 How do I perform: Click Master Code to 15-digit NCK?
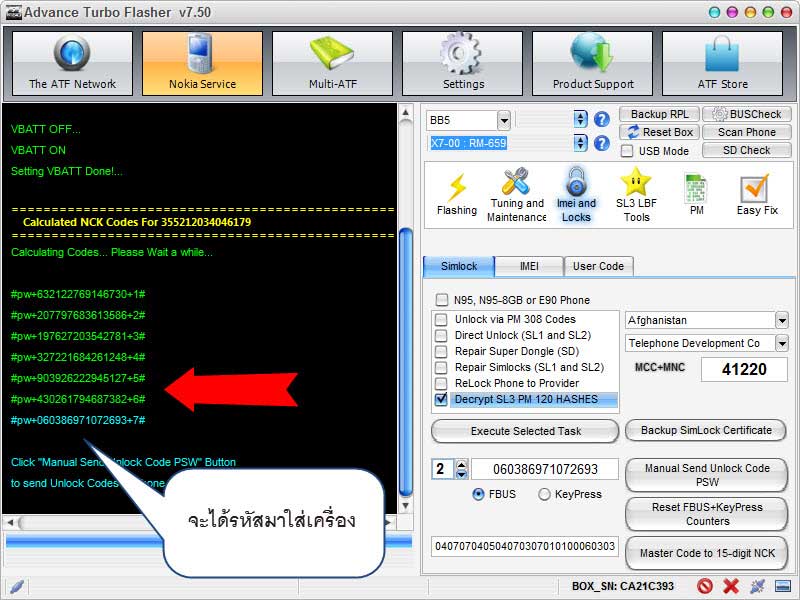(707, 553)
